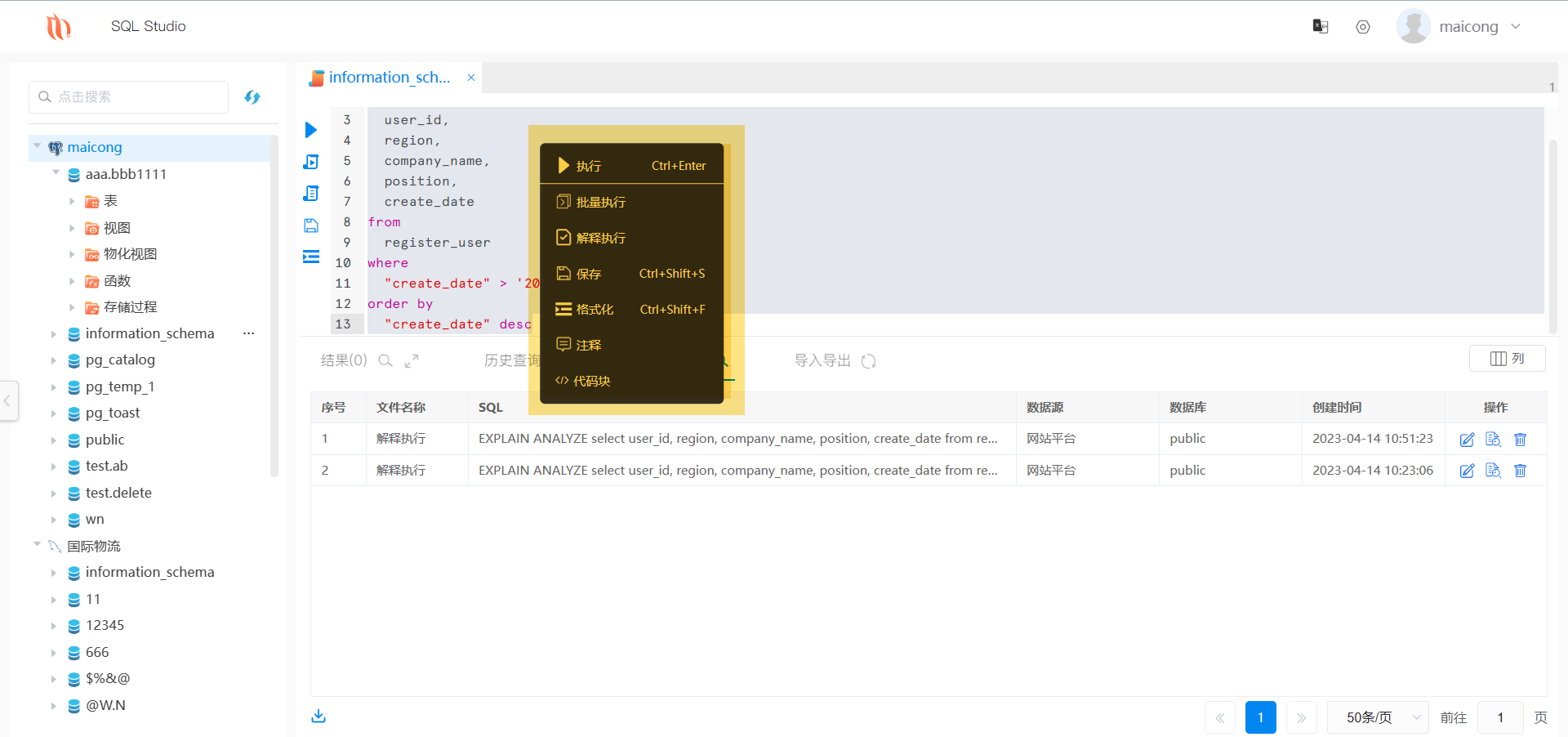Expand the 视图 folder
Image resolution: width=1568 pixels, height=737 pixels.
point(72,228)
